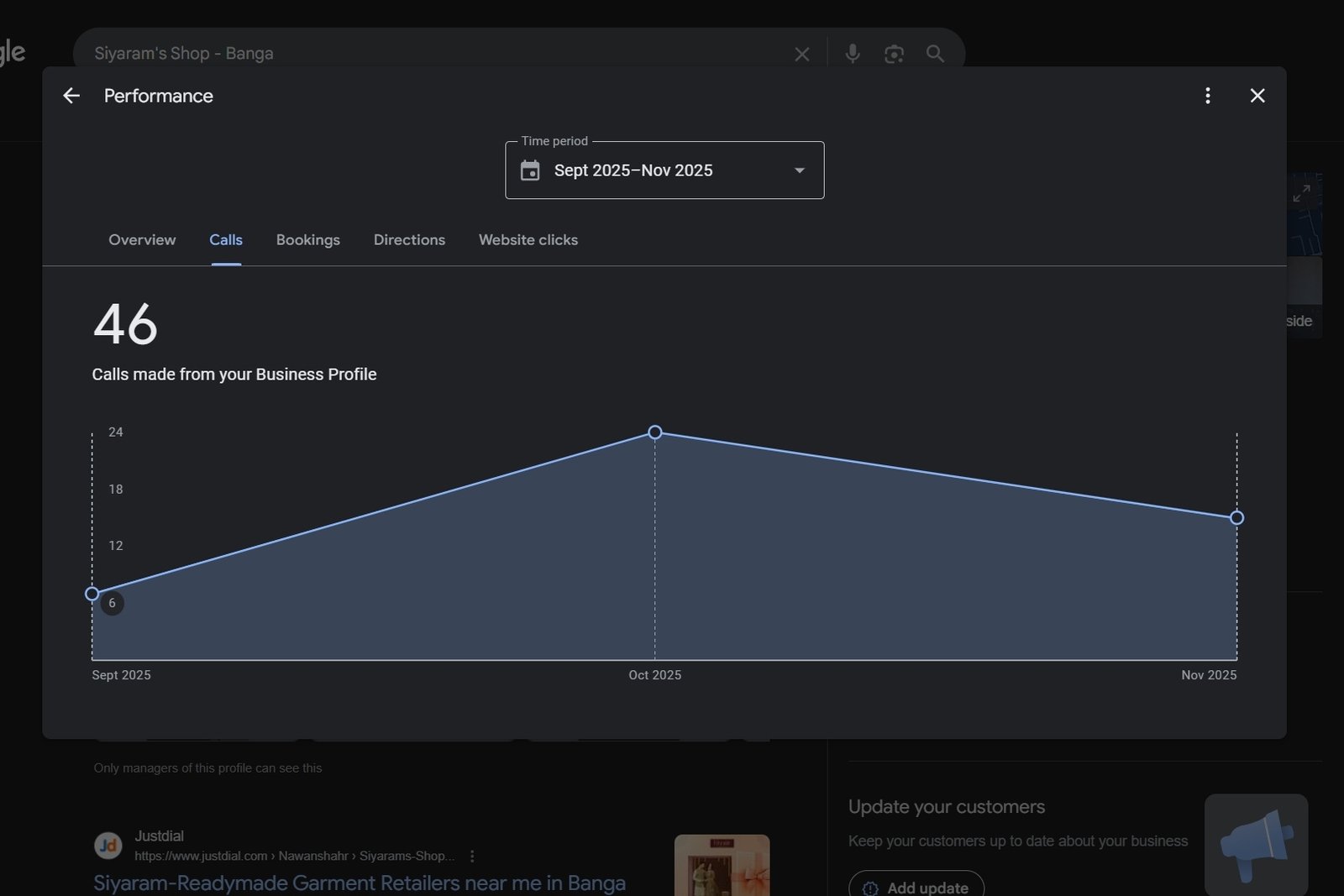
Task: Click the "Update your customers" heading
Action: 947,807
